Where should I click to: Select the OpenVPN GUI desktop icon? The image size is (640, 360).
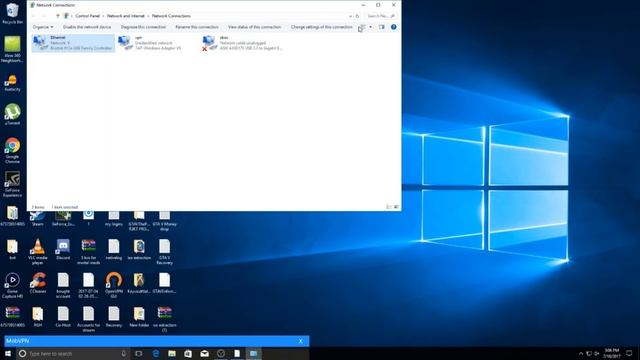pyautogui.click(x=114, y=284)
